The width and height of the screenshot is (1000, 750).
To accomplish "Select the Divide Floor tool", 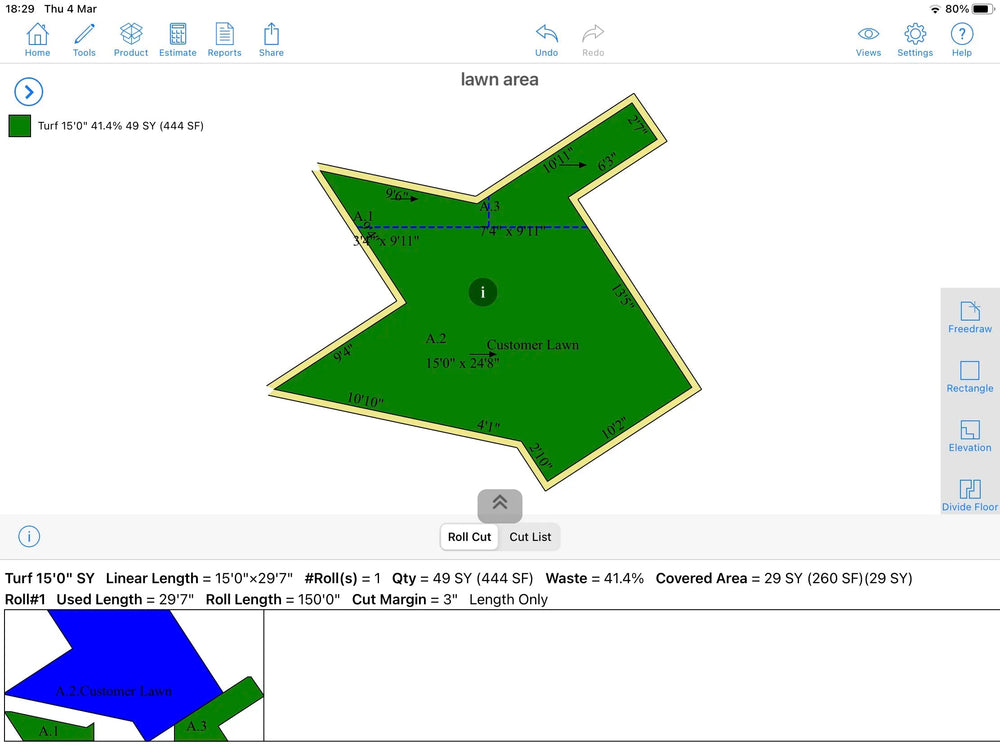I will click(x=969, y=494).
